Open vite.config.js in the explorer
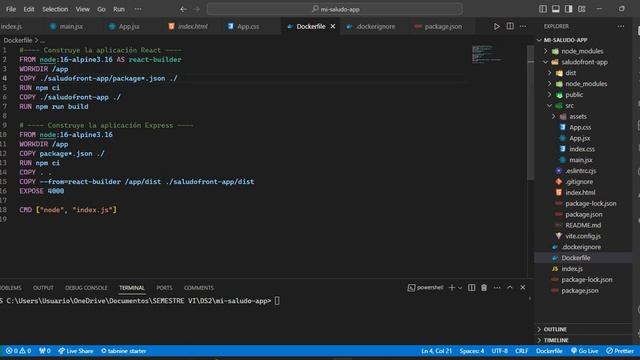The image size is (640, 360). (x=584, y=236)
